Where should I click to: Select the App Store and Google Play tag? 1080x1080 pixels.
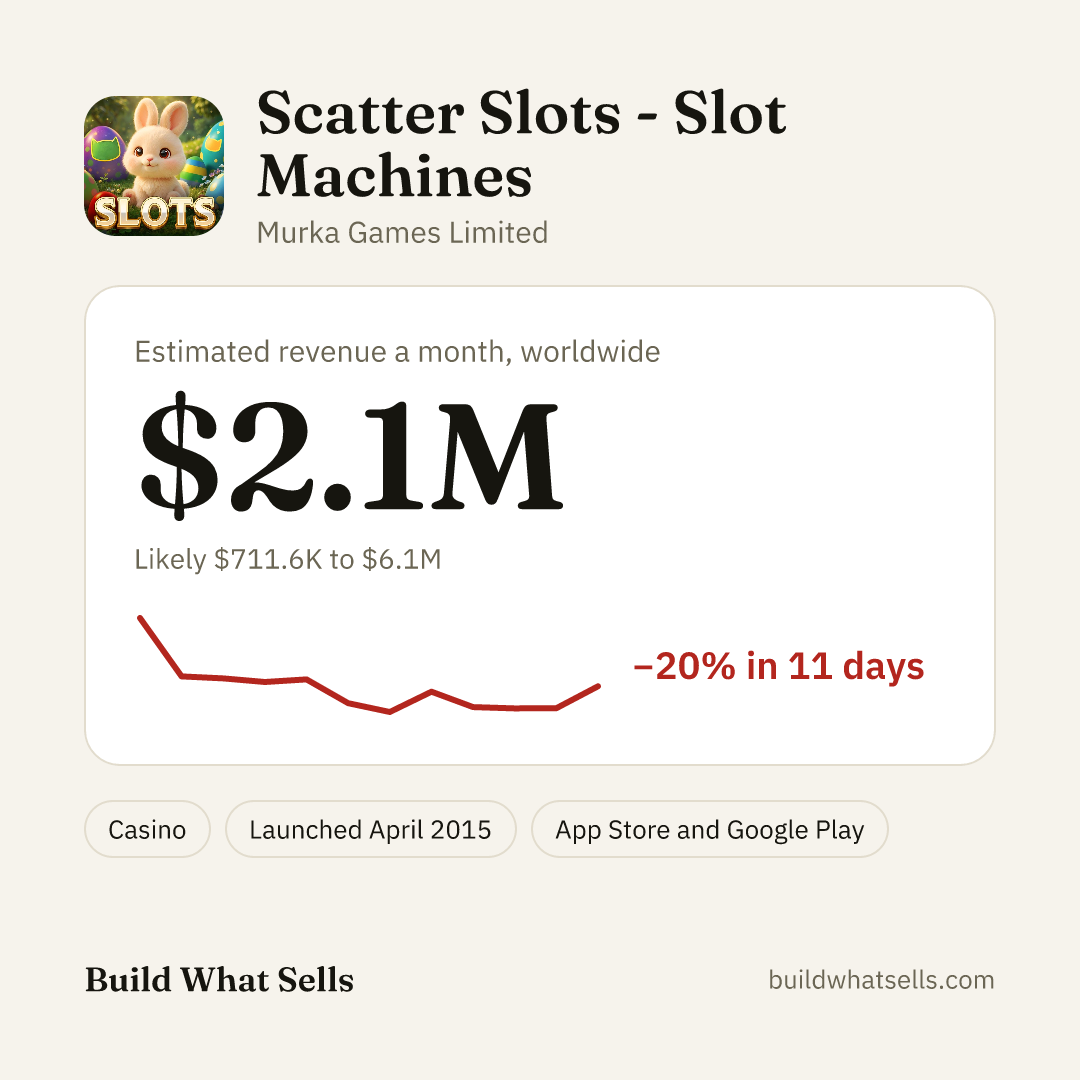tap(709, 829)
